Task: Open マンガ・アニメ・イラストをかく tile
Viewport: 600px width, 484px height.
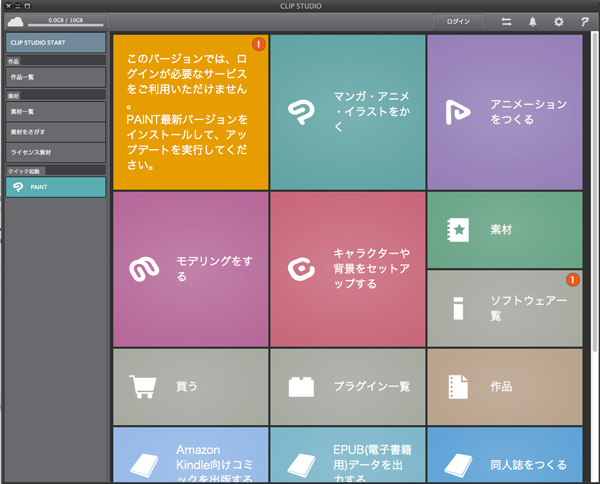Action: (x=347, y=112)
